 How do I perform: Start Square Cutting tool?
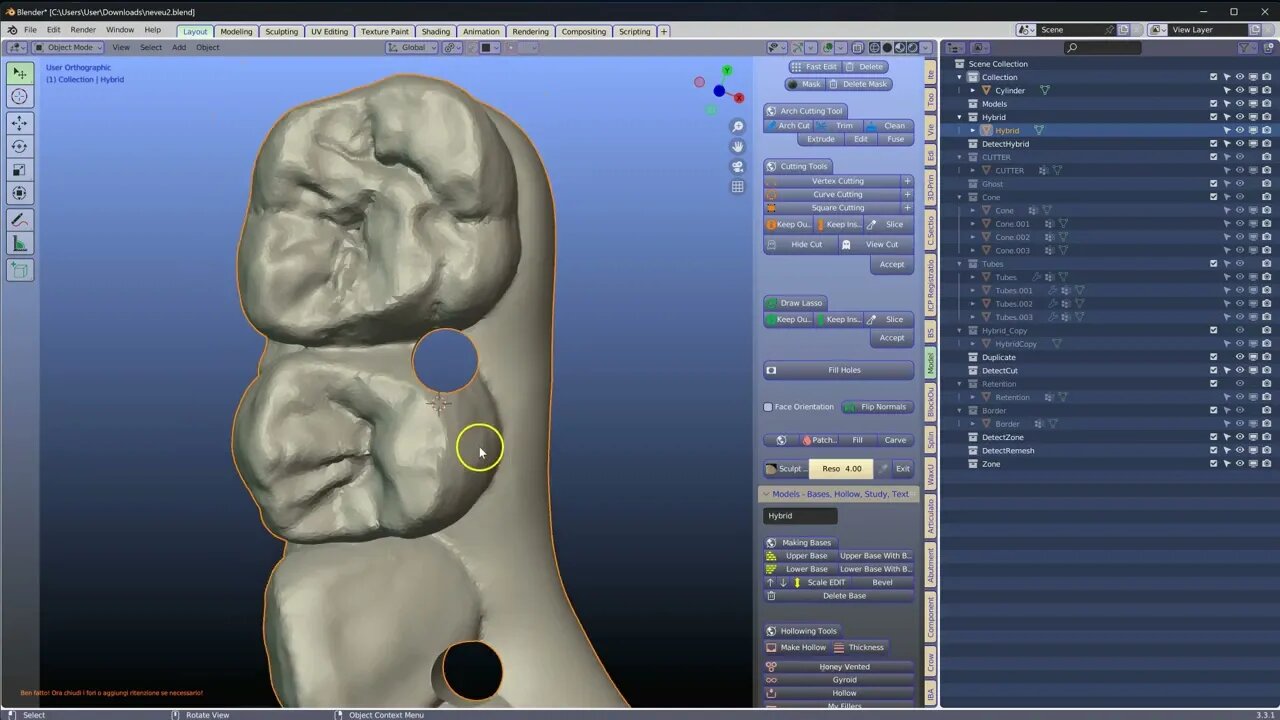[x=832, y=208]
